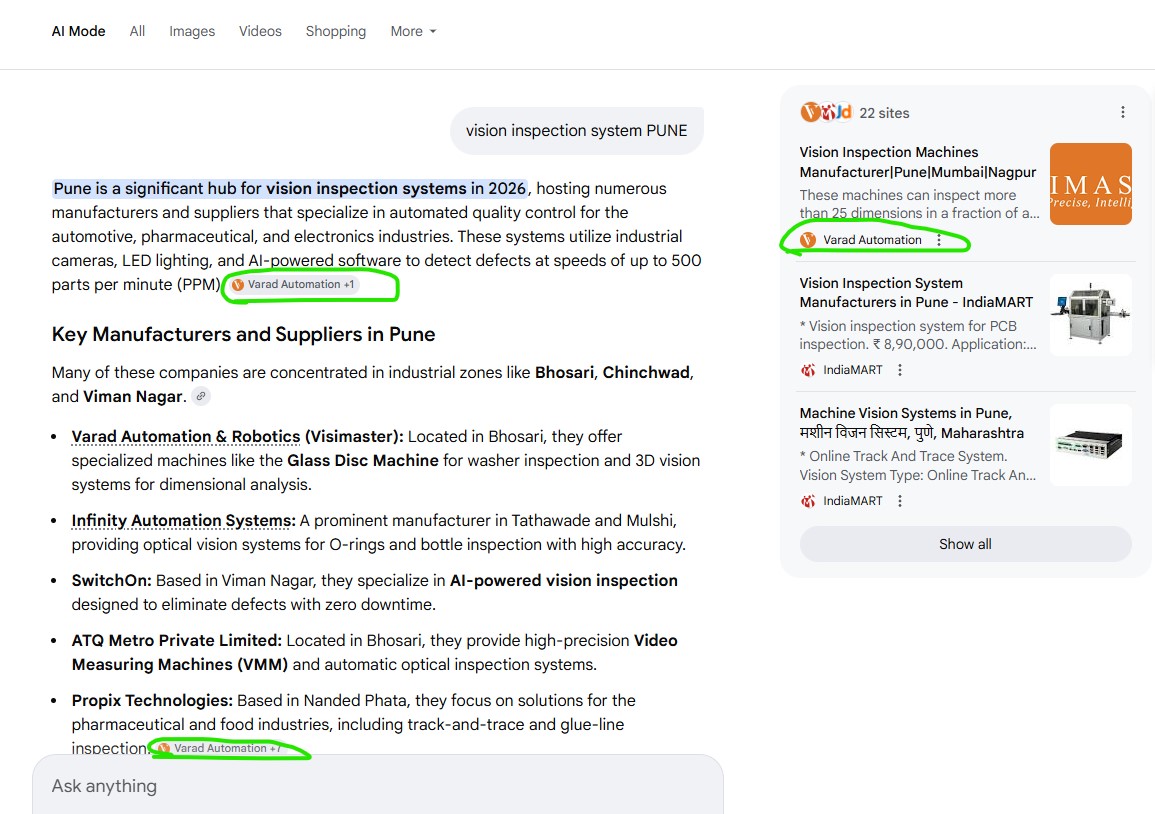Expand the Varad Automation +1 source chip
This screenshot has width=1155, height=814.
coord(293,285)
